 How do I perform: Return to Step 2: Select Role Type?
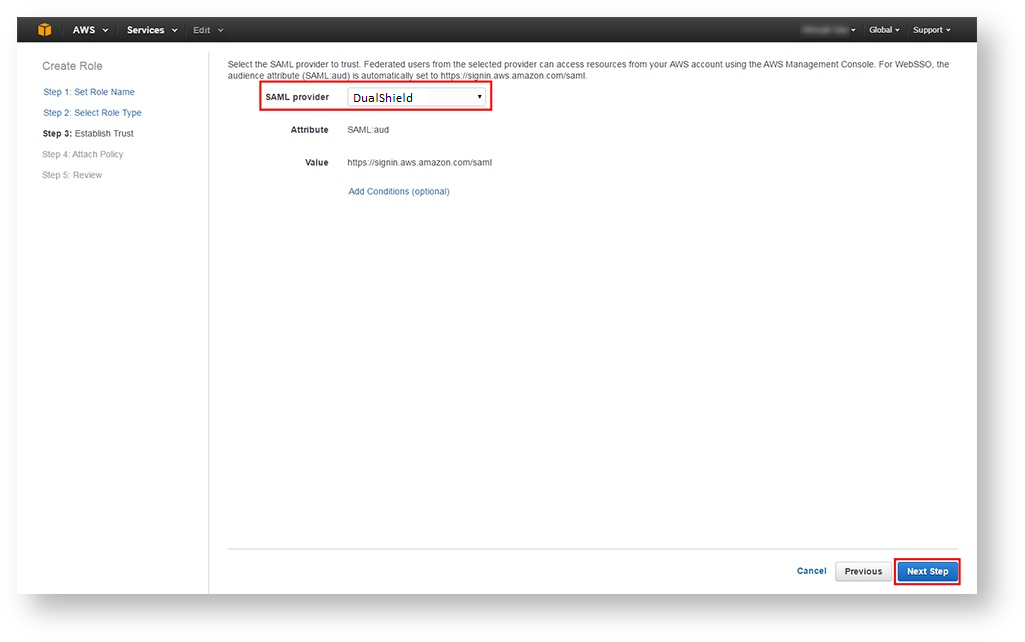92,113
